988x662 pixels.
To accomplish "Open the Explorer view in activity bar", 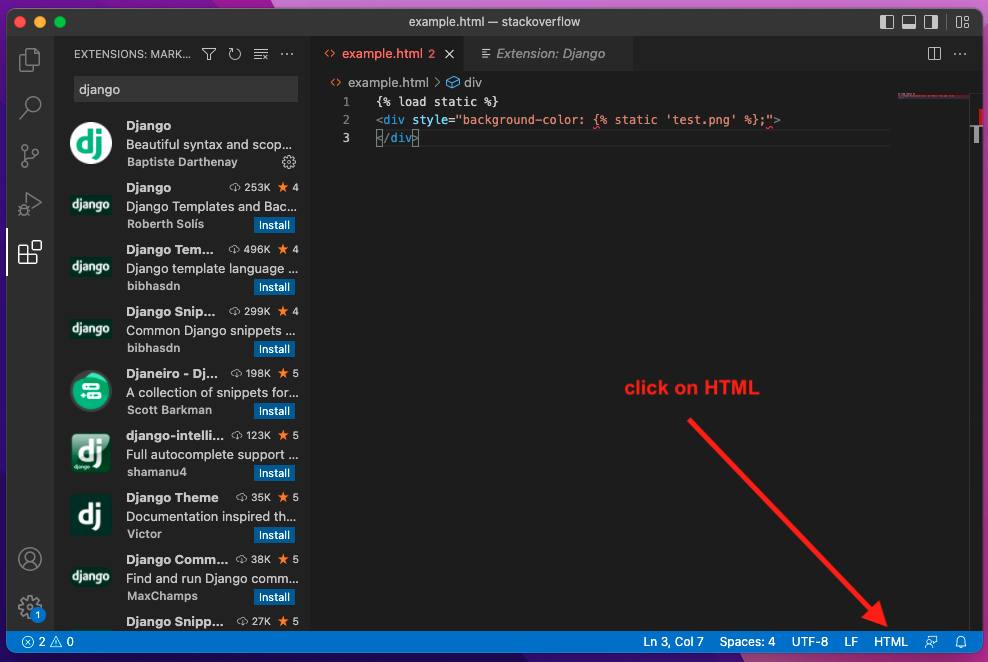I will click(x=30, y=60).
